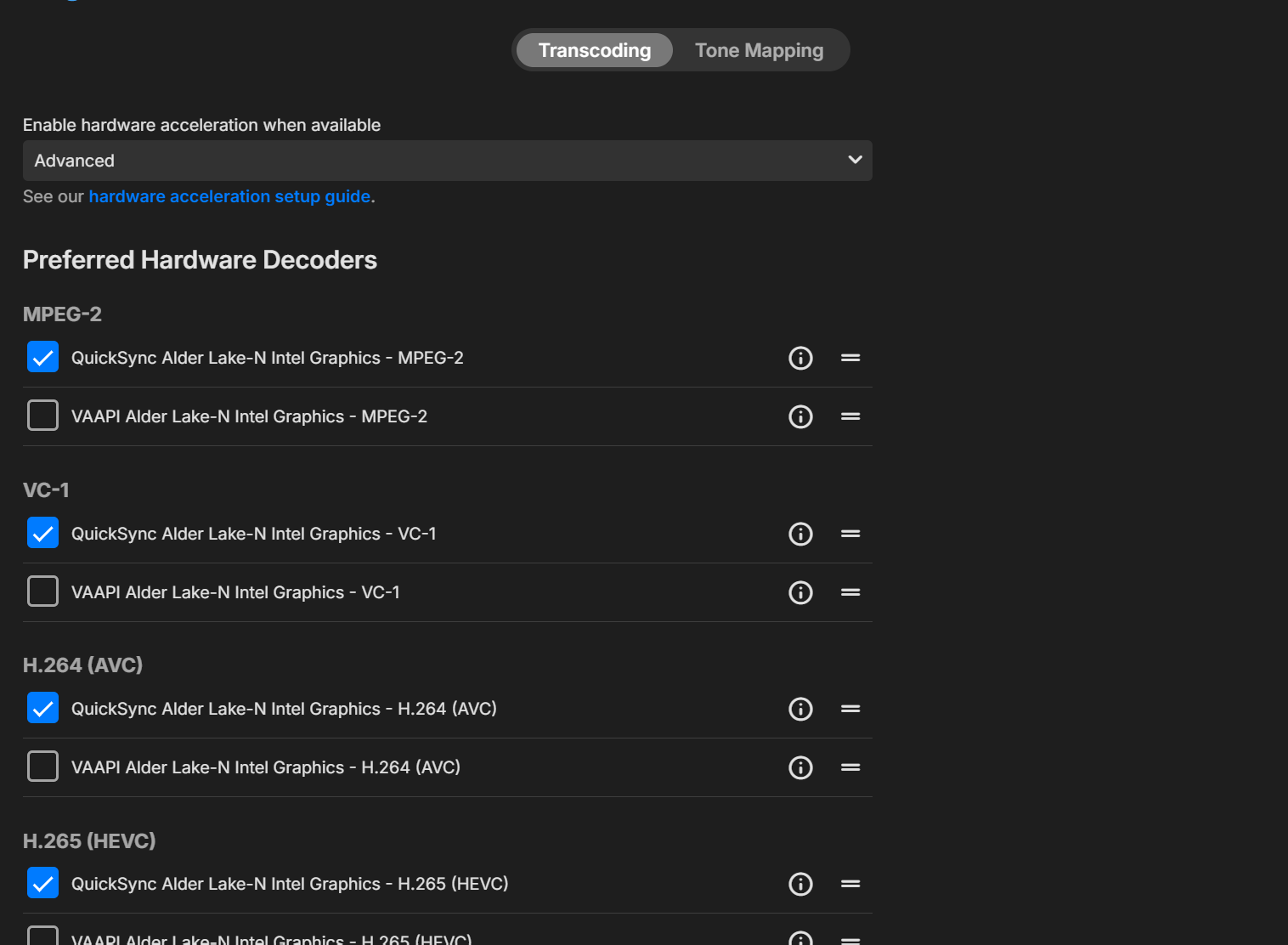Show info for QuickSync VC-1 decoder
Image resolution: width=1288 pixels, height=945 pixels.
[800, 534]
